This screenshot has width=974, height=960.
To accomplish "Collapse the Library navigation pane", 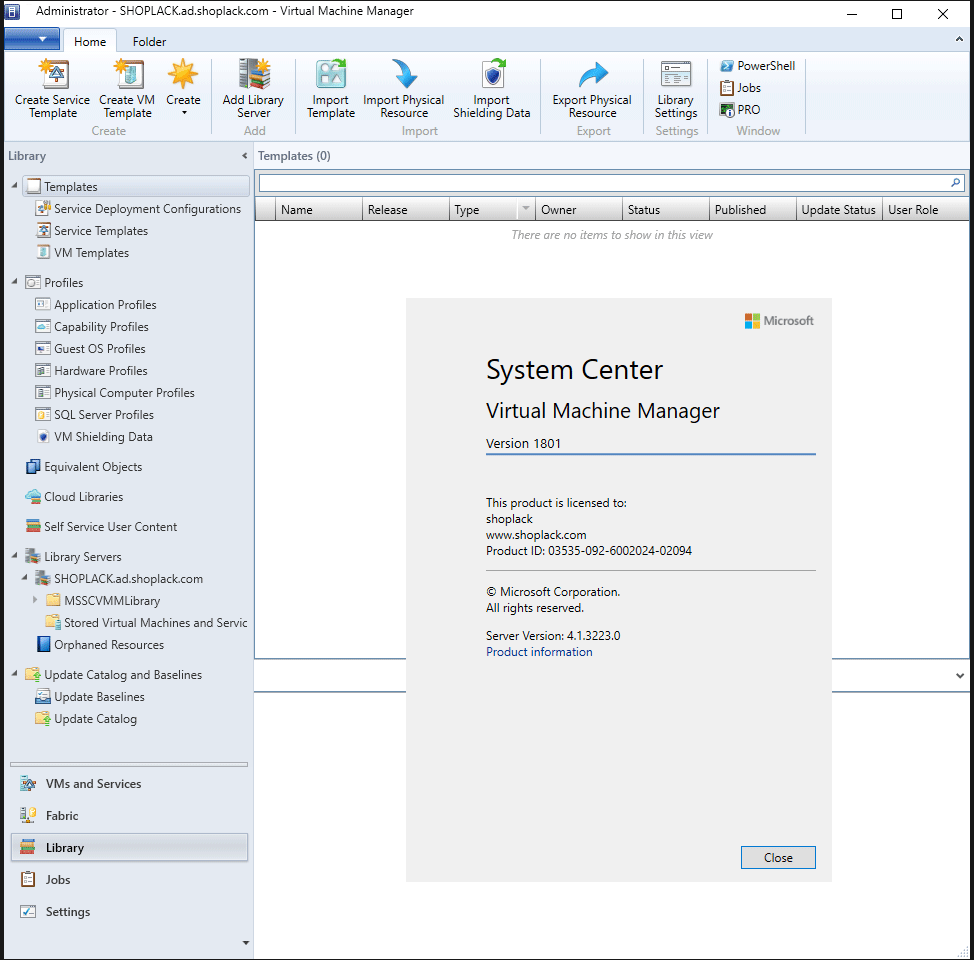I will point(245,156).
